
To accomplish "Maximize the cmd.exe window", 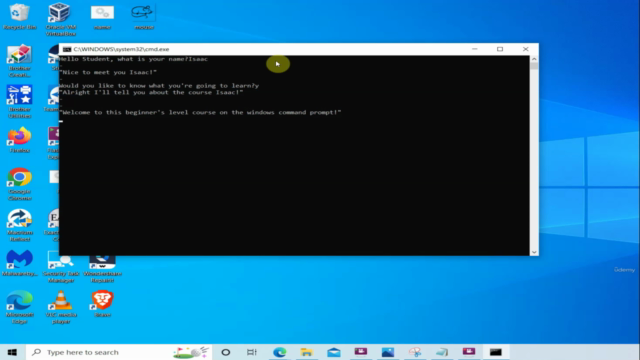I will click(x=500, y=49).
